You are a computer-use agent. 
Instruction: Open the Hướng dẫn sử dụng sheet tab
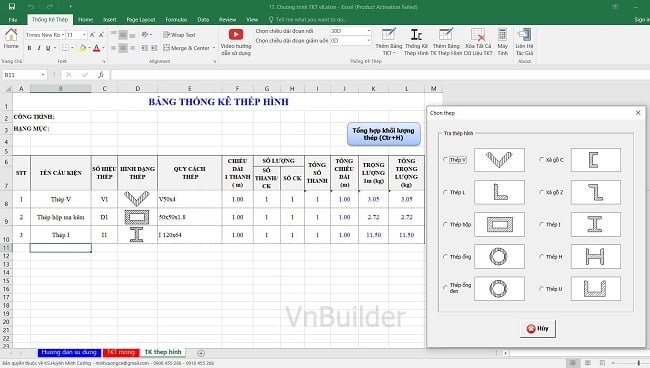pos(69,352)
